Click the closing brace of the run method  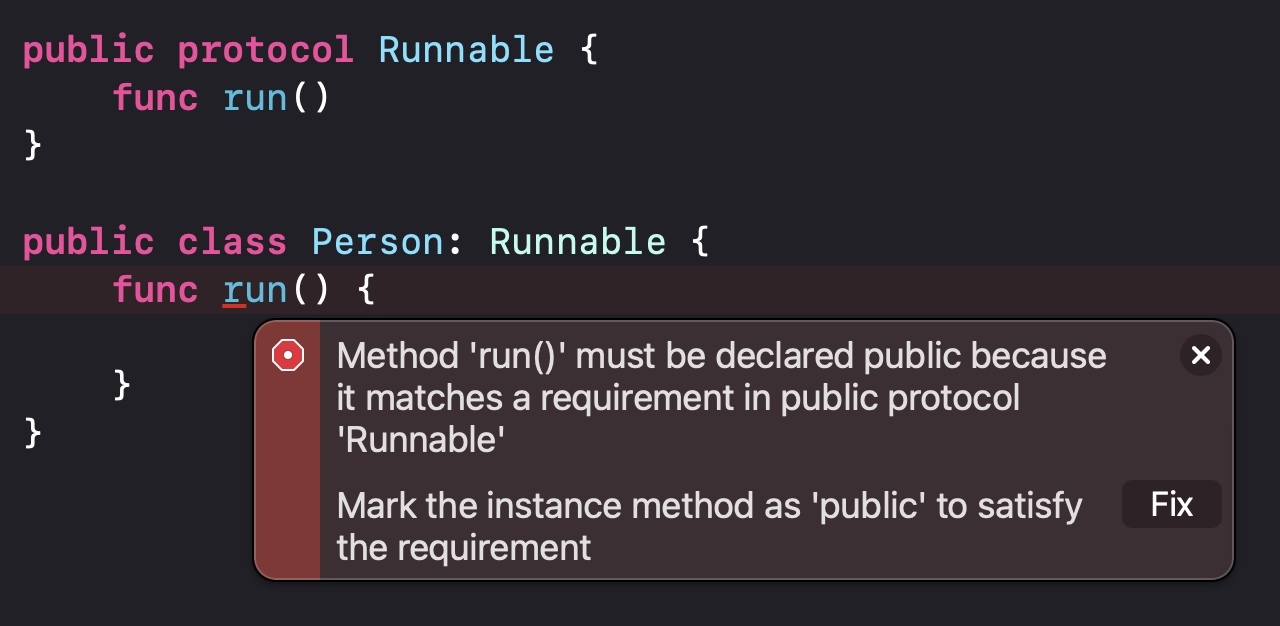click(x=122, y=386)
